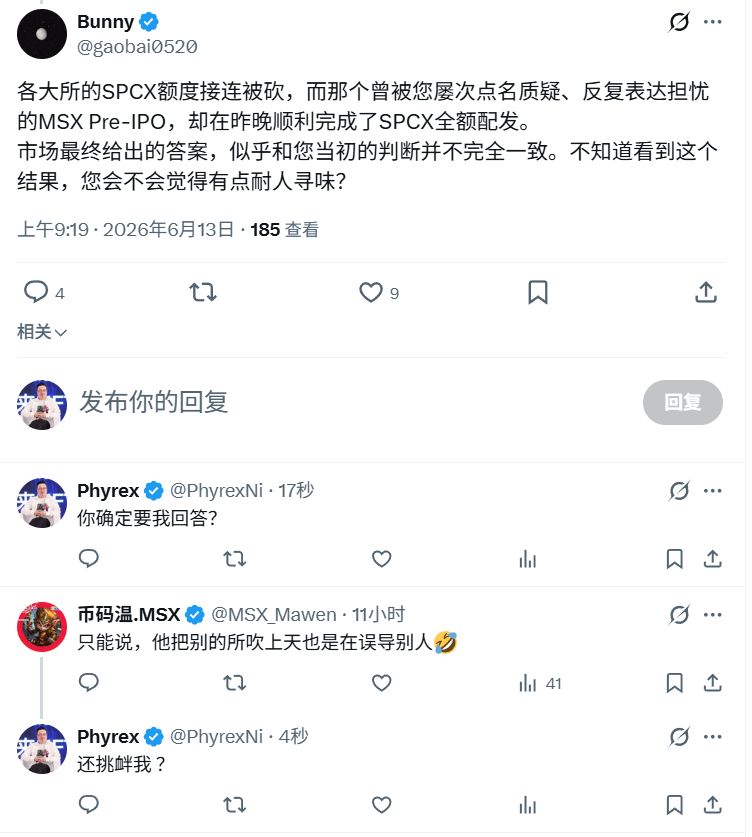
Task: Open @MSX_Mawen profile link
Action: pyautogui.click(x=274, y=614)
